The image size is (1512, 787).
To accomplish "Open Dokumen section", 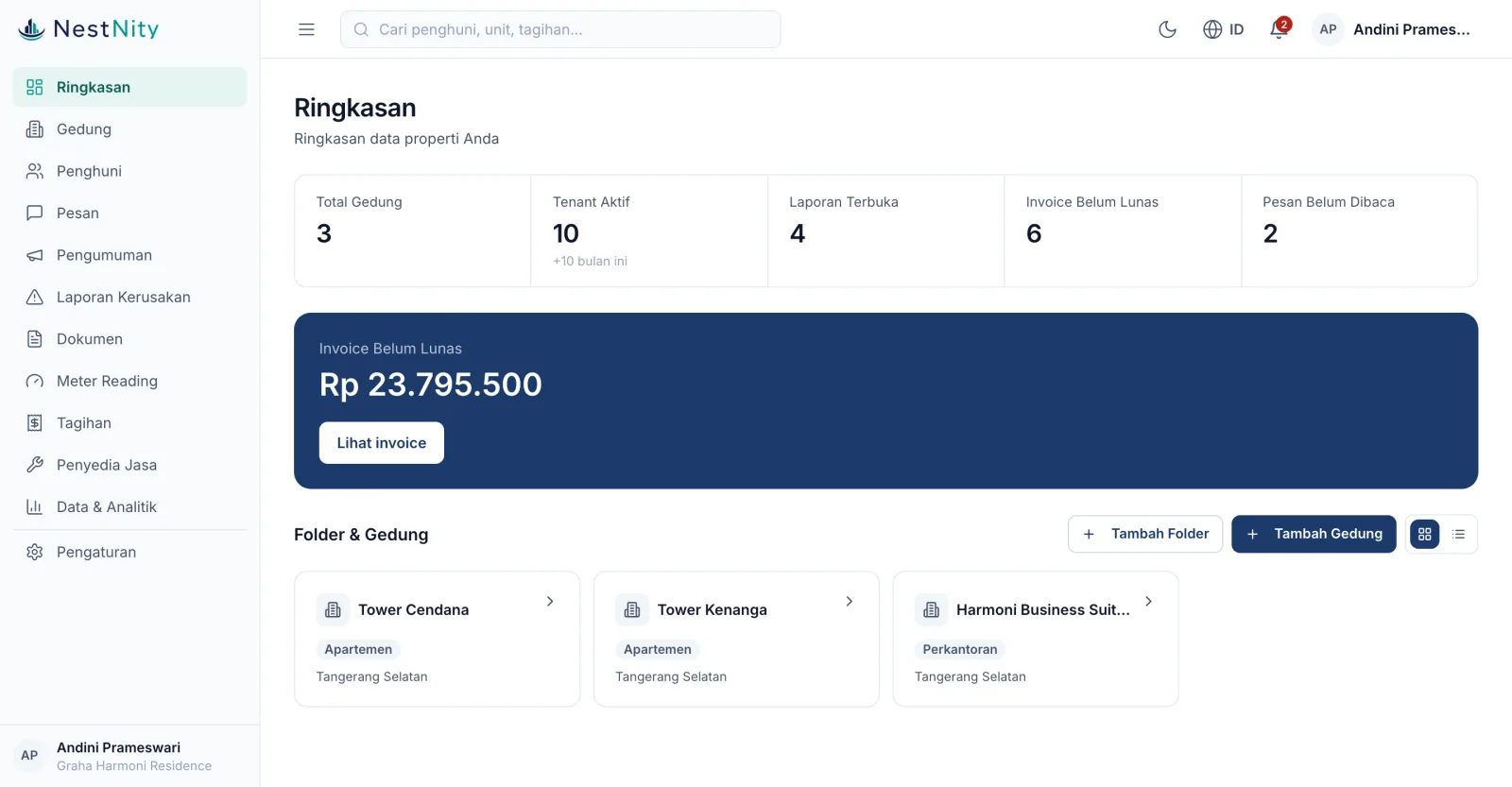I will click(129, 339).
